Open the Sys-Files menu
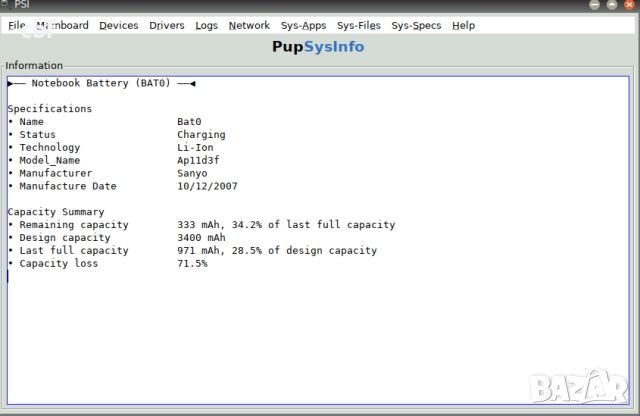 point(359,25)
